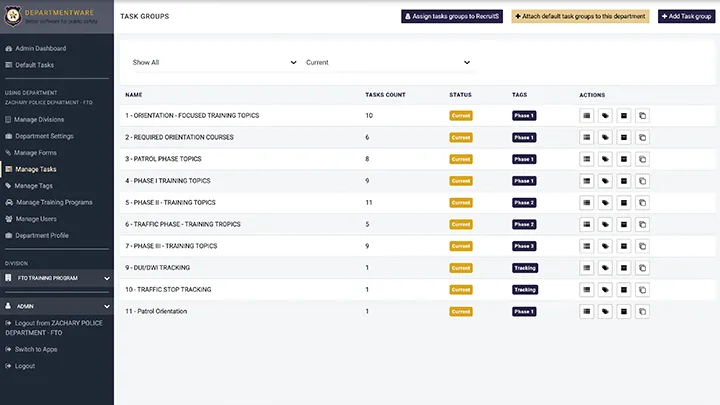Click the list icon for Patrol Orientation row
720x405 pixels.
click(587, 312)
